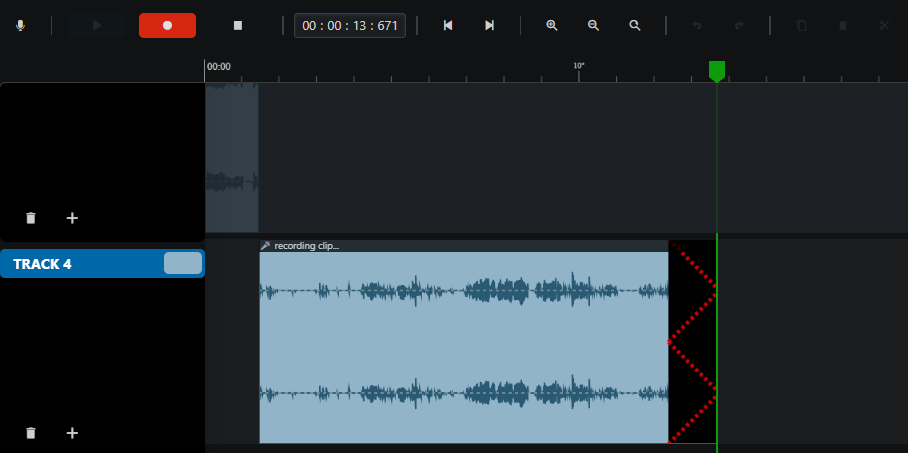This screenshot has width=908, height=453.
Task: Reset zoom with the plain magnifier icon
Action: [635, 25]
